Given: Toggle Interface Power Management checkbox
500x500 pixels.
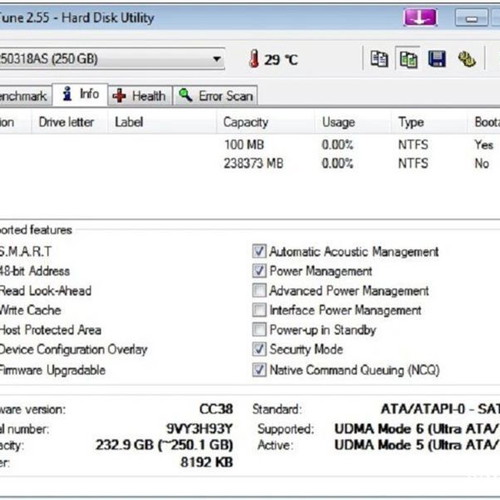Looking at the screenshot, I should [259, 310].
